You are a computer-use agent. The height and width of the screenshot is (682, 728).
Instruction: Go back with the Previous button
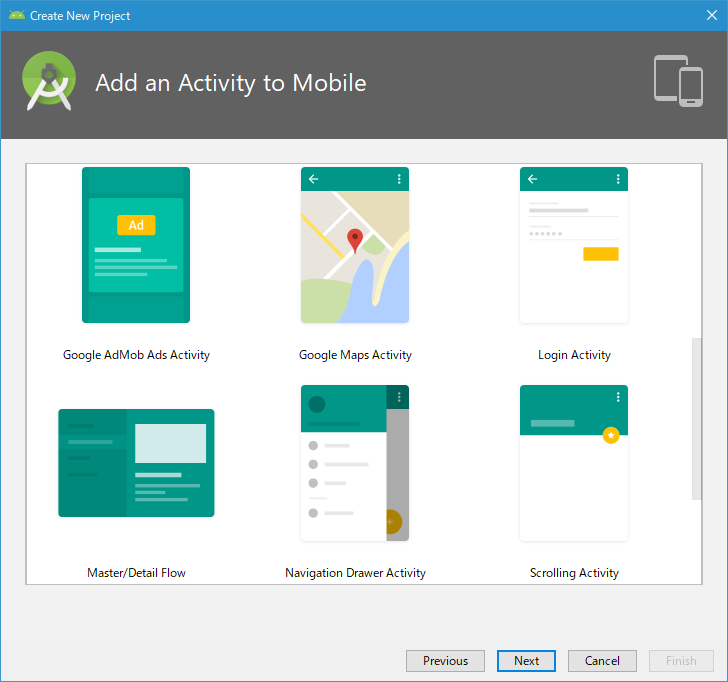445,661
